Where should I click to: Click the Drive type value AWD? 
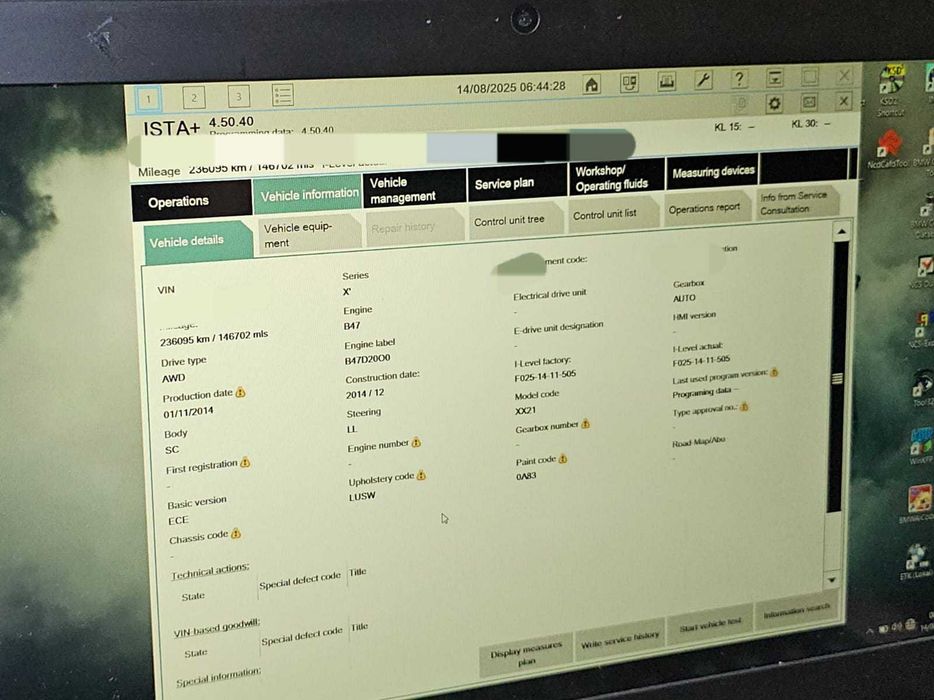click(x=173, y=378)
